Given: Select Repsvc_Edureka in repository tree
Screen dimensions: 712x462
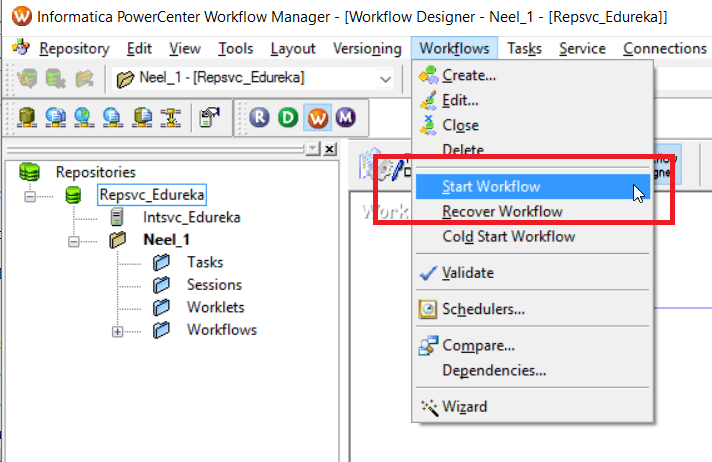Looking at the screenshot, I should click(x=152, y=195).
